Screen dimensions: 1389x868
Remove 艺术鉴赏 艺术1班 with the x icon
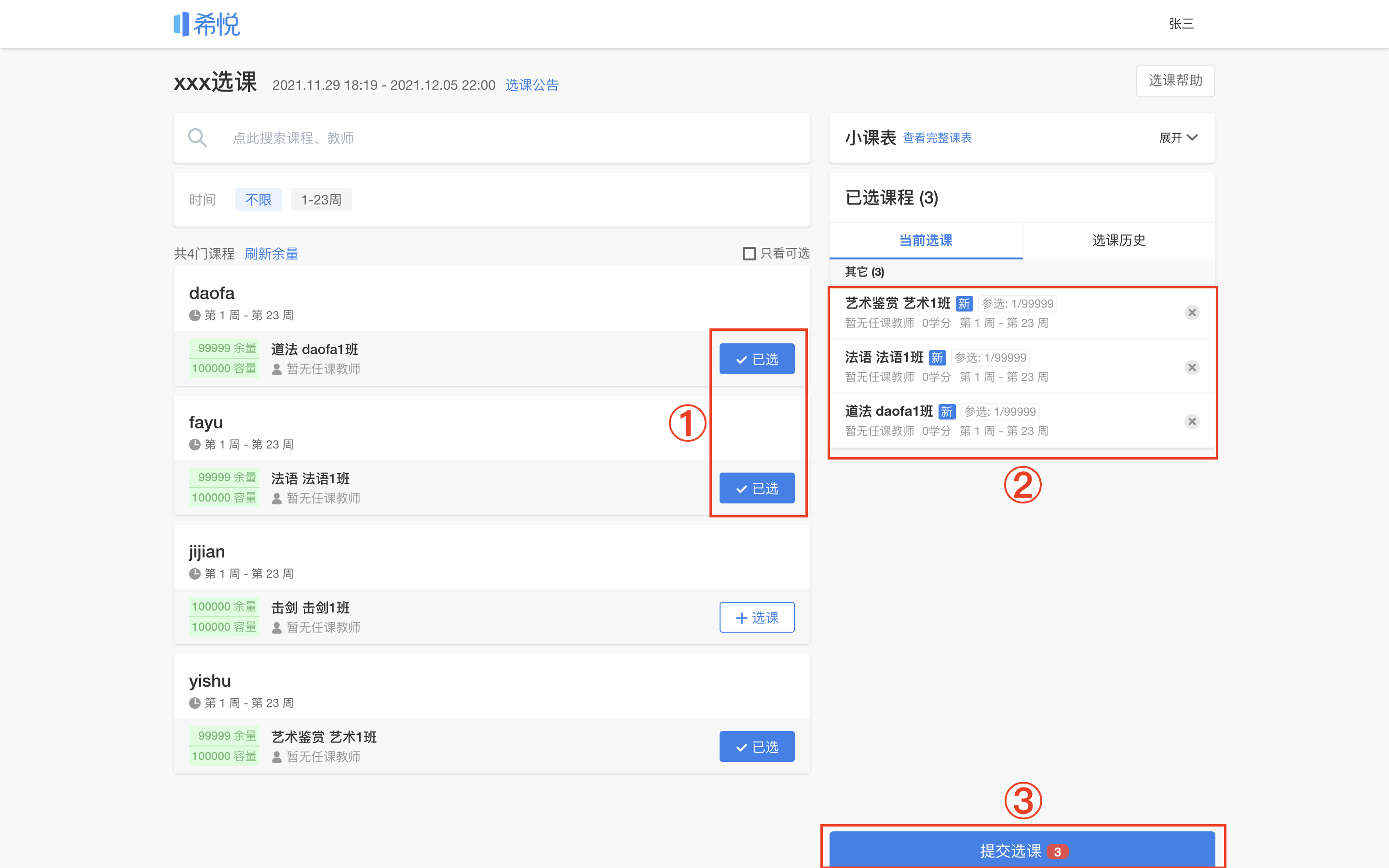[1192, 312]
